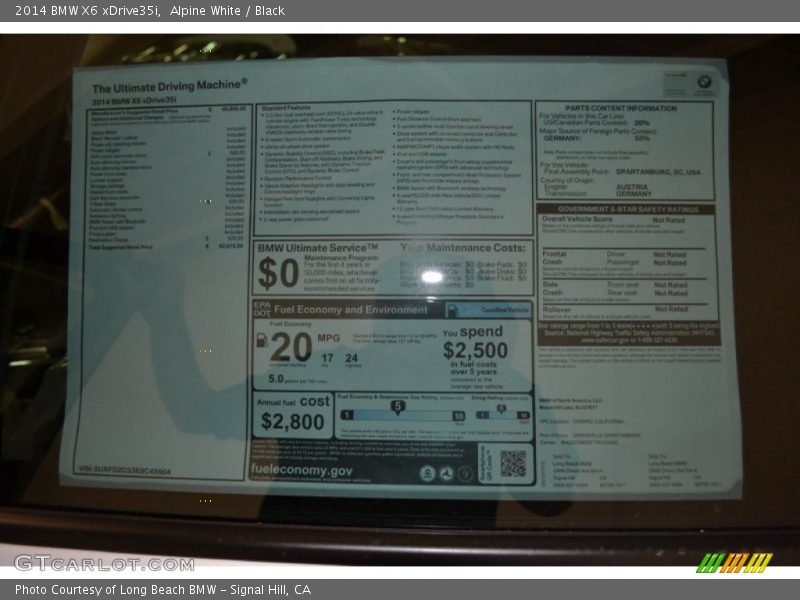The height and width of the screenshot is (600, 800).
Task: Click the VIN number at sticker bottom
Action: (x=124, y=470)
